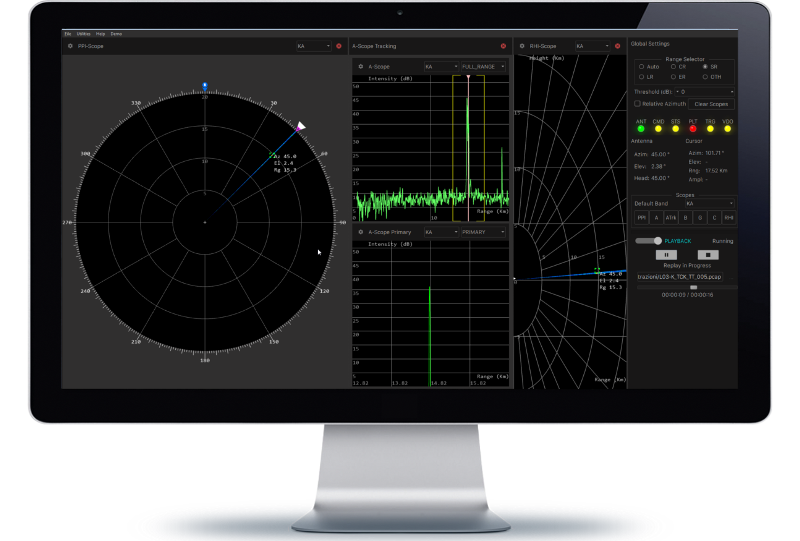The width and height of the screenshot is (800, 541).
Task: Select the Auto range radio button
Action: pyautogui.click(x=641, y=66)
